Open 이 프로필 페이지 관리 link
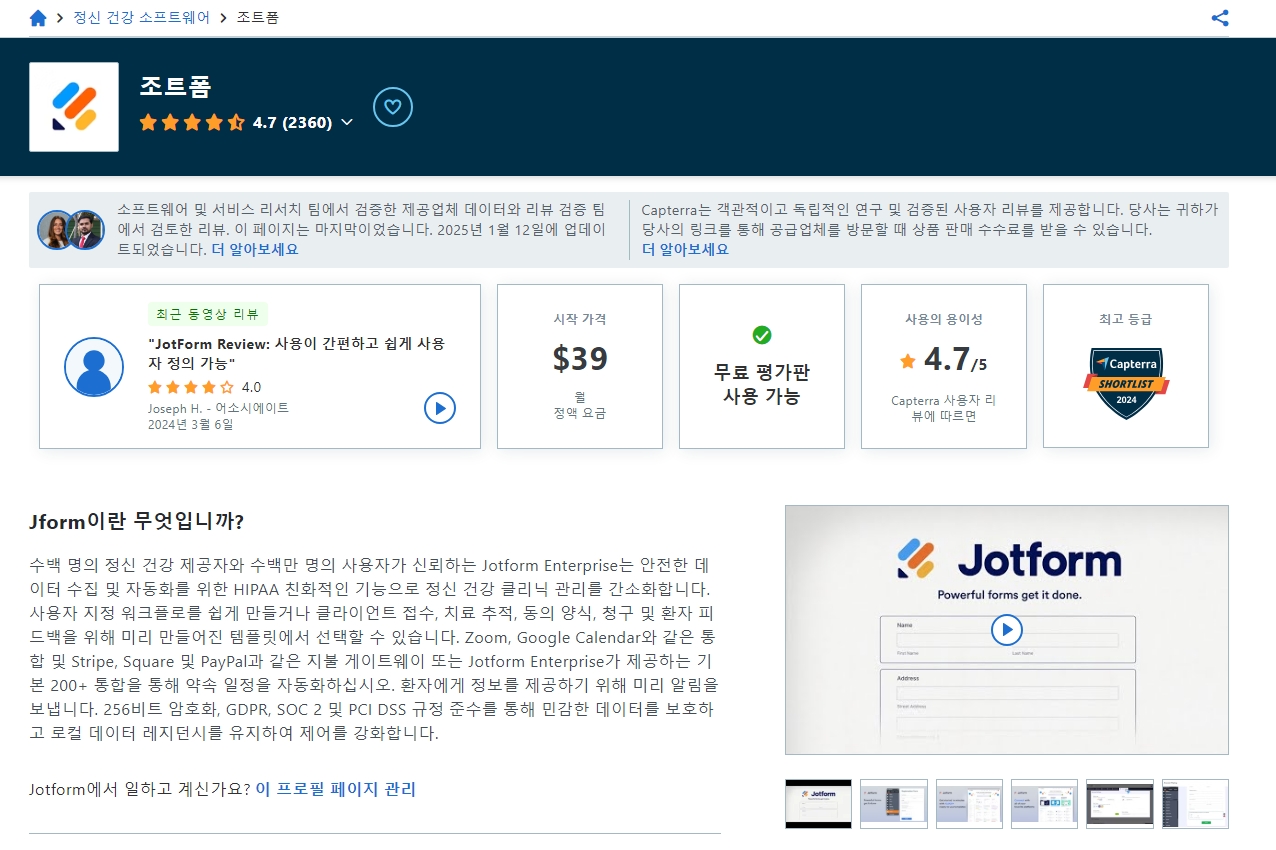 336,789
